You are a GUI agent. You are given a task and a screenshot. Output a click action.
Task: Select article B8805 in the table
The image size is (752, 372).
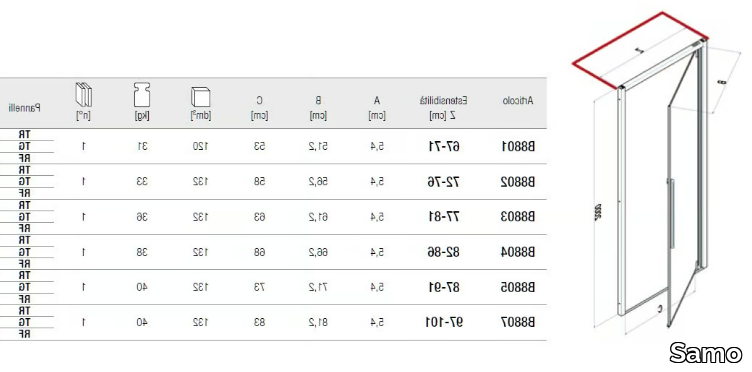(x=518, y=287)
